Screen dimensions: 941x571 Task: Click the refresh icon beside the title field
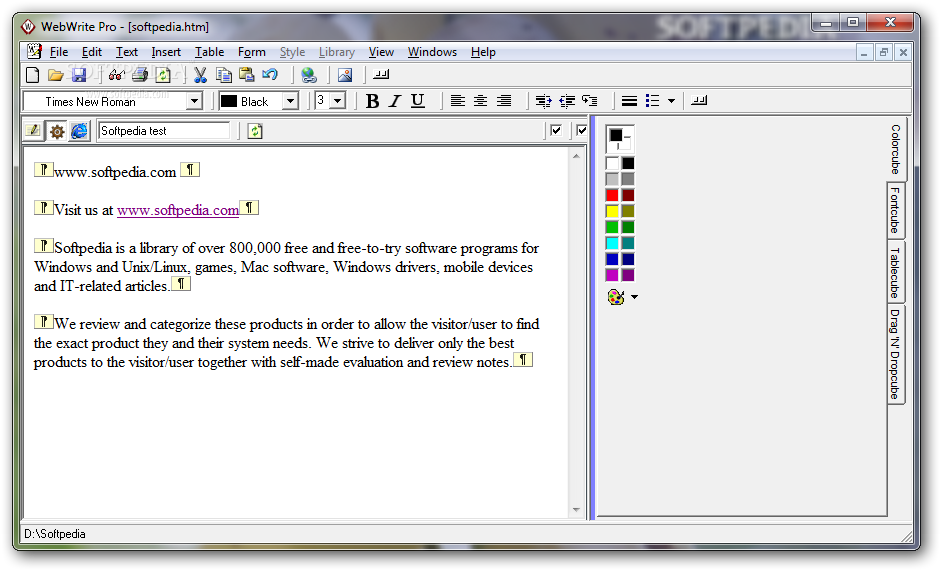pos(255,131)
